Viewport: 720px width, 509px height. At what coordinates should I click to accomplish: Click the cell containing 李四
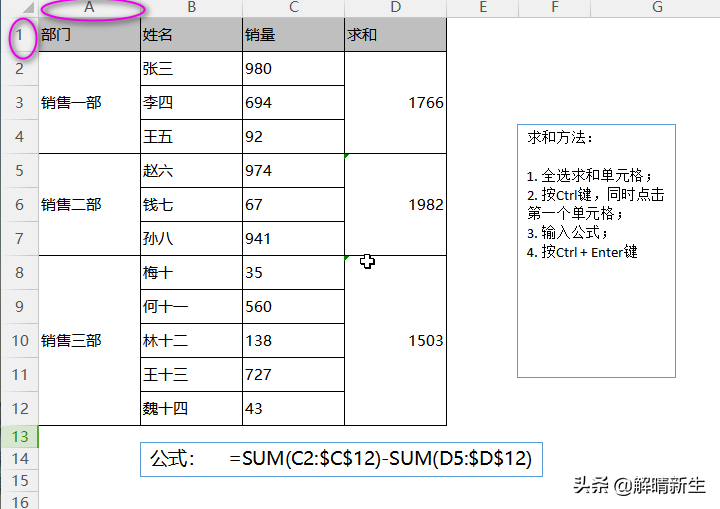click(191, 102)
